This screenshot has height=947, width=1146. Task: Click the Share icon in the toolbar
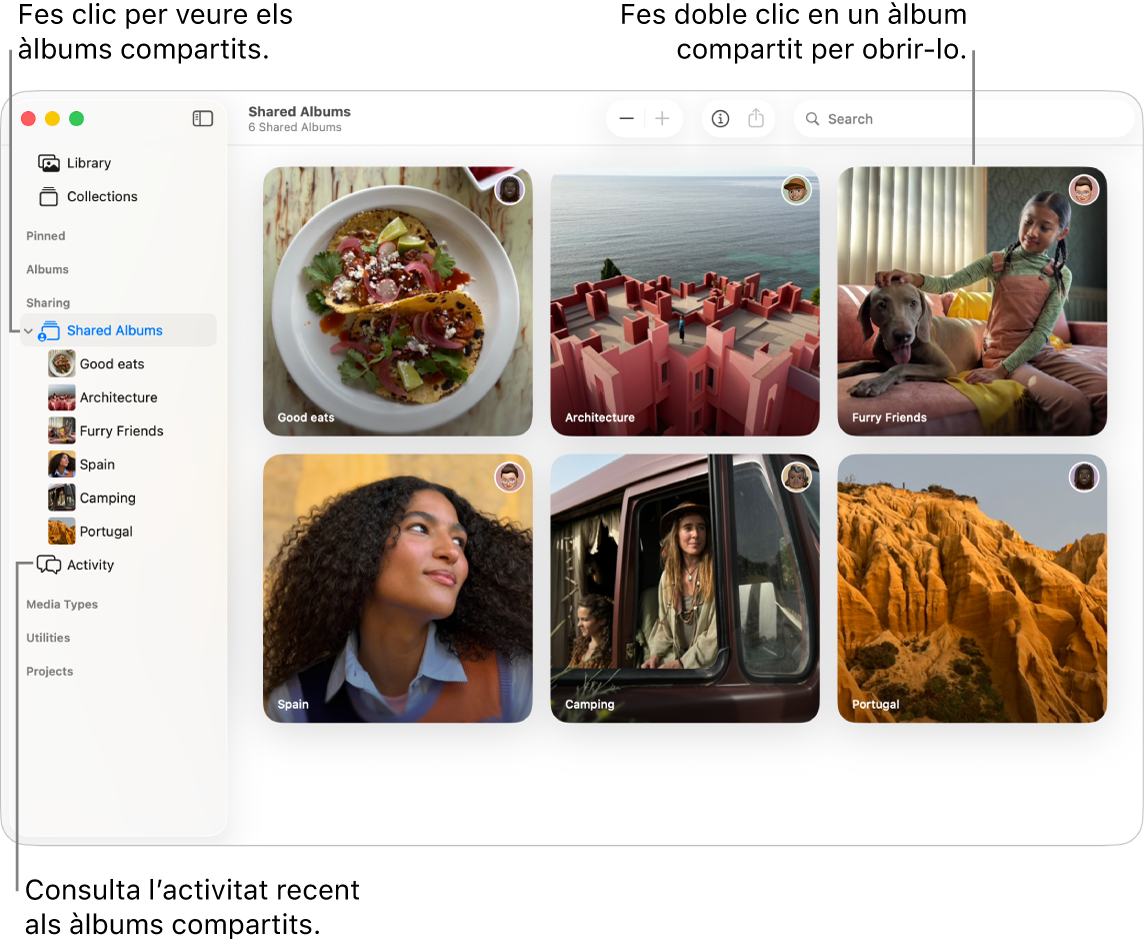(756, 118)
